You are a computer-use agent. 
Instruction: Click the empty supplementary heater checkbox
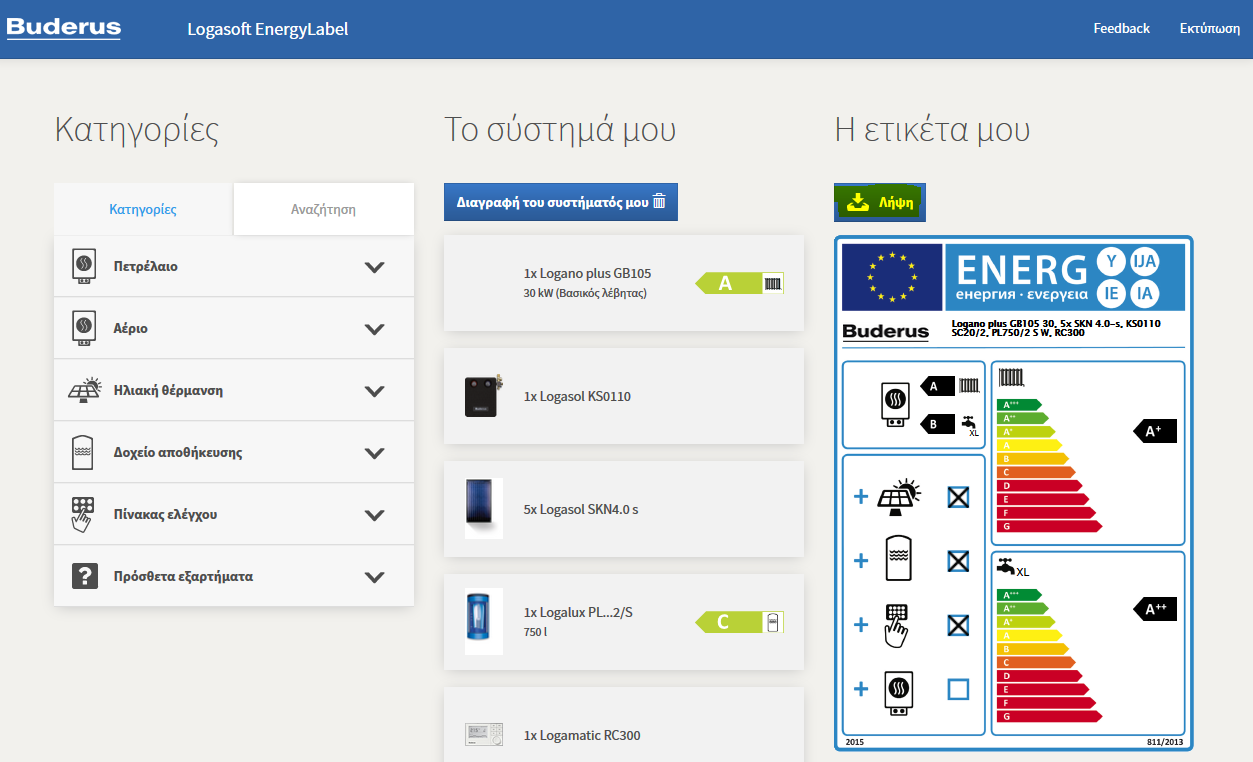(958, 689)
